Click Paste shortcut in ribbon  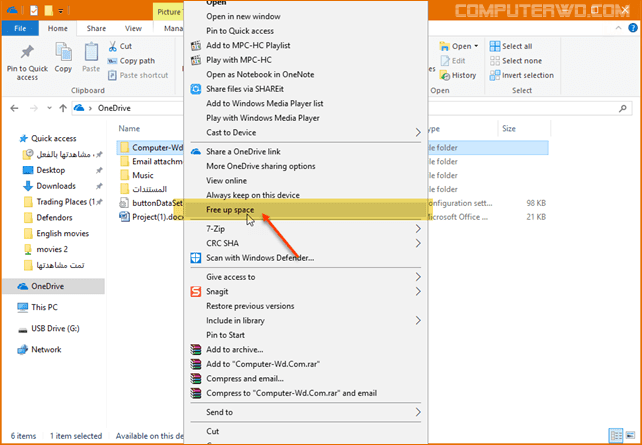pos(138,75)
